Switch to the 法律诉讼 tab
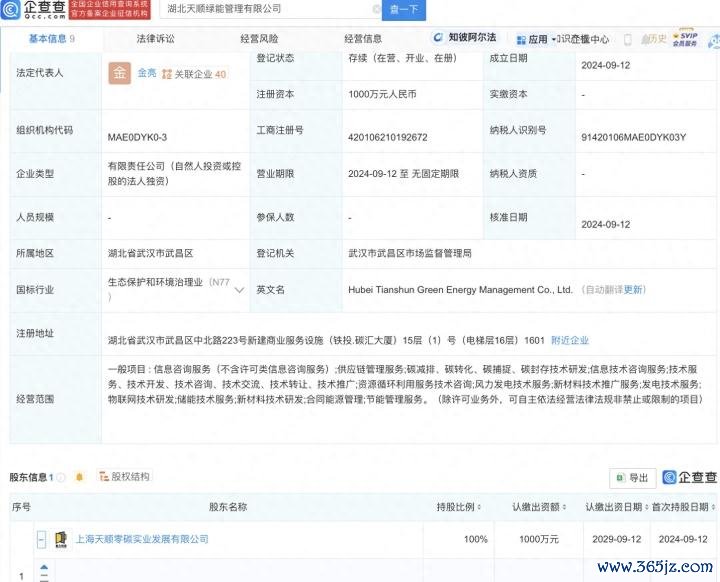 [155, 39]
